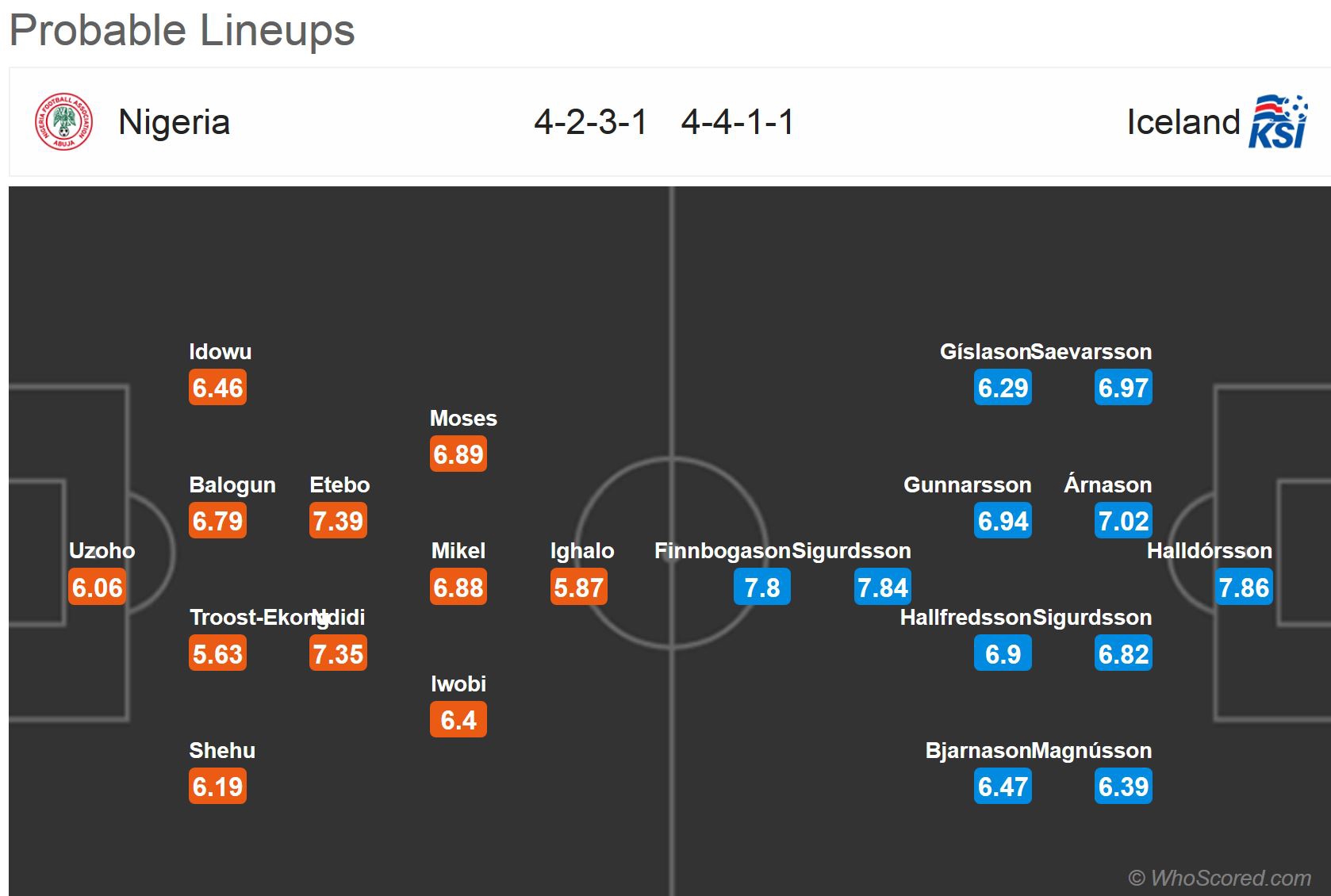Select Moses's 6.89 rating badge
1331x896 pixels.
coord(458,454)
